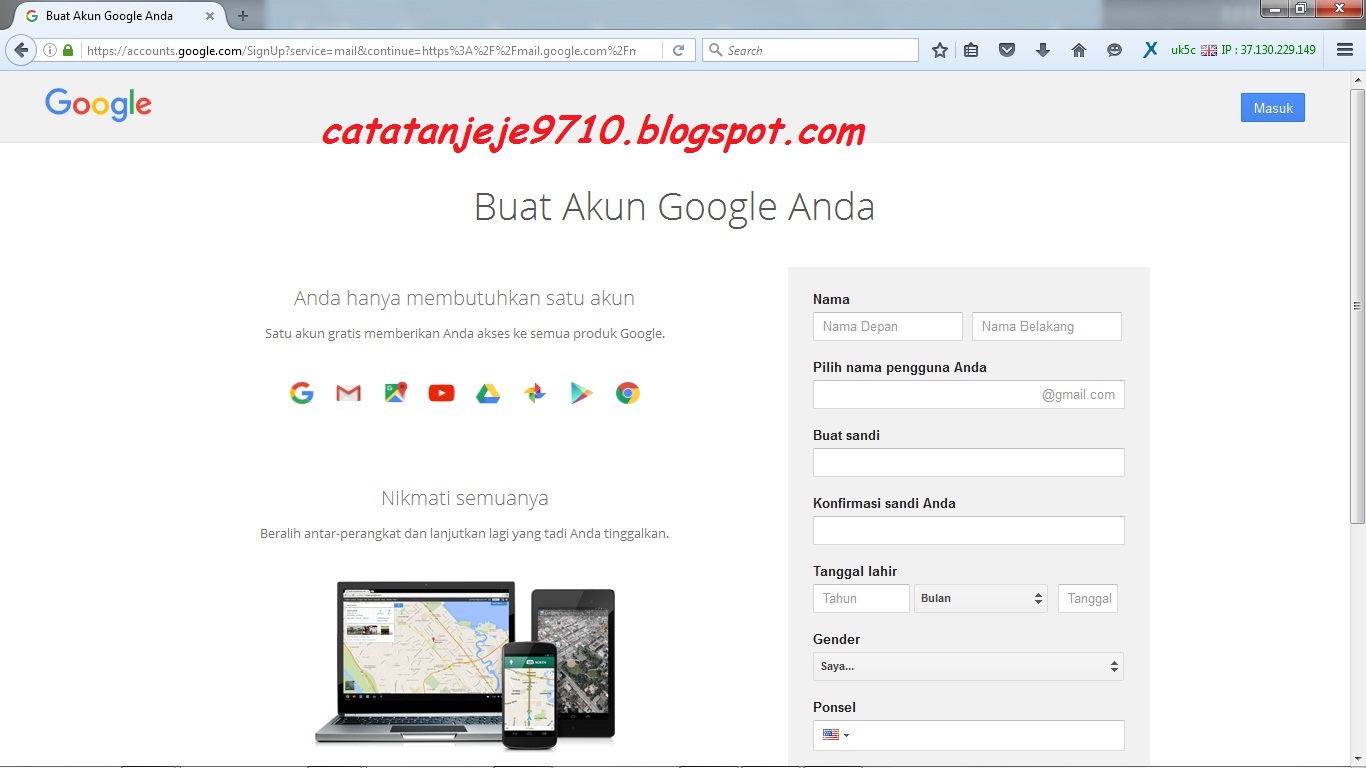Image resolution: width=1366 pixels, height=768 pixels.
Task: Click the chat smiley toolbar icon
Action: click(x=1114, y=50)
